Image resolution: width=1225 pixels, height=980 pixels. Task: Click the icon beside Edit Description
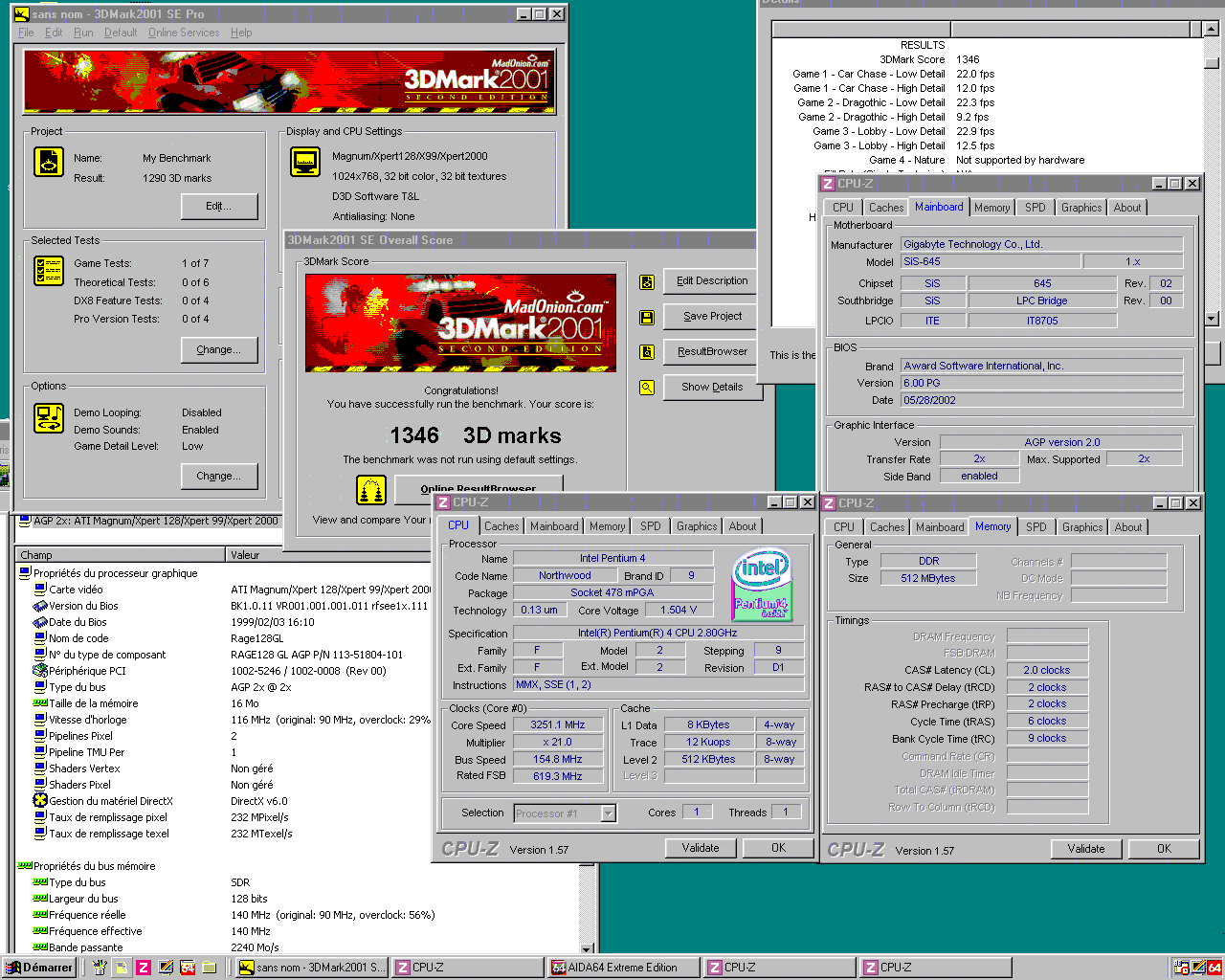tap(647, 281)
